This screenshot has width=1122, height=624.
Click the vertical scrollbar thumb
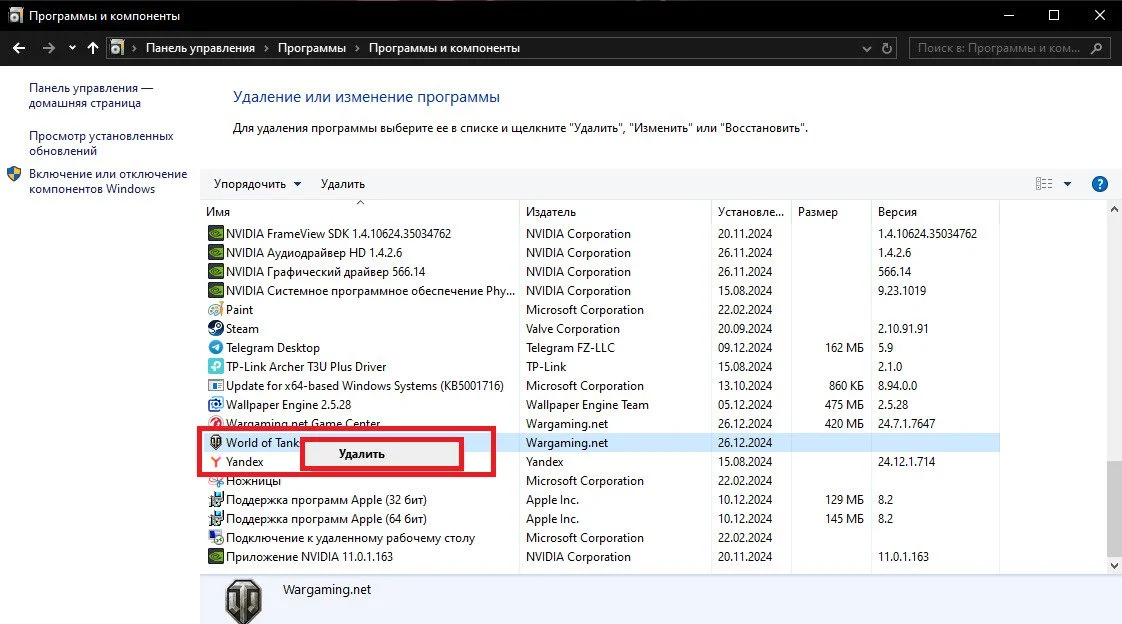[x=1113, y=508]
